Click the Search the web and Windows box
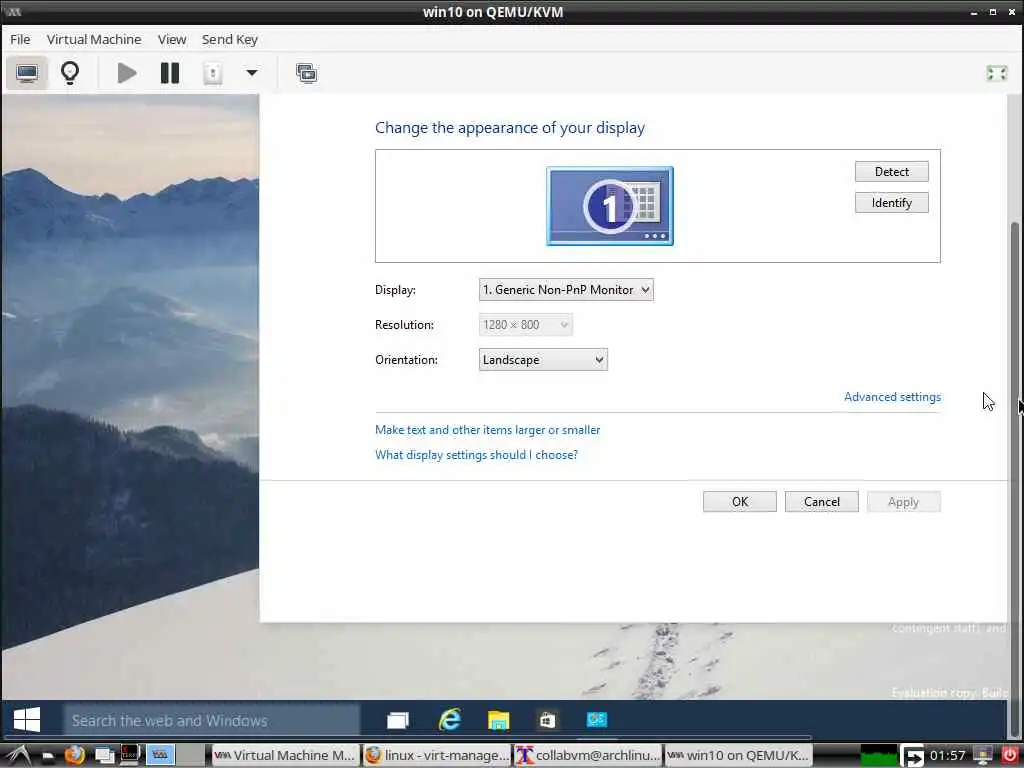Image resolution: width=1024 pixels, height=768 pixels. point(212,720)
